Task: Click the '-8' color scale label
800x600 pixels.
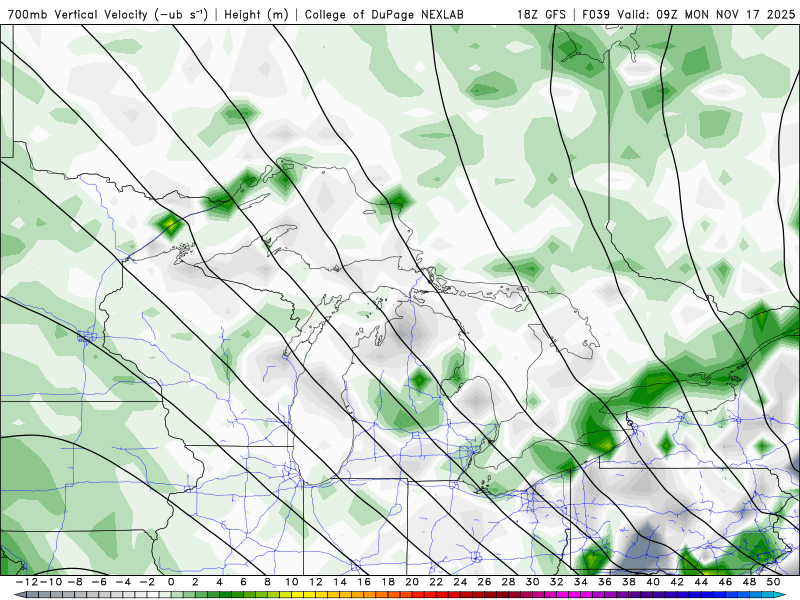Action: tap(74, 582)
